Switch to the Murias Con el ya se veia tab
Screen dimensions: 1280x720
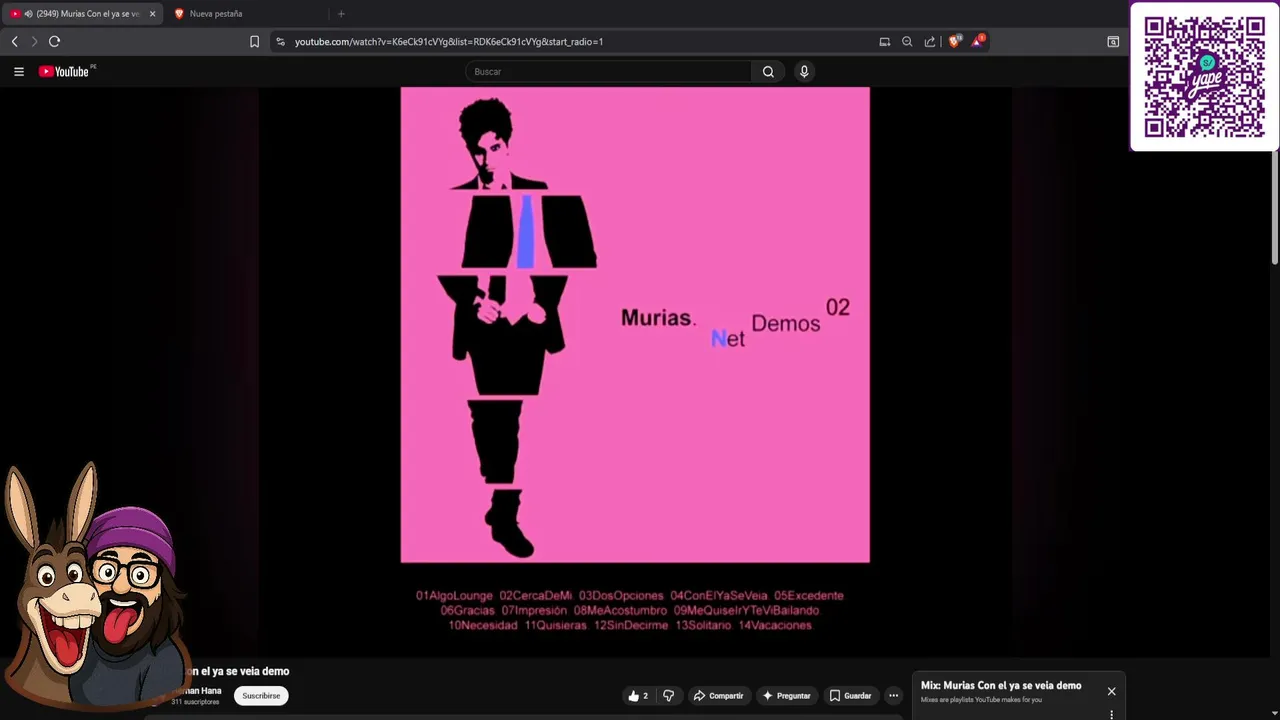coord(82,14)
